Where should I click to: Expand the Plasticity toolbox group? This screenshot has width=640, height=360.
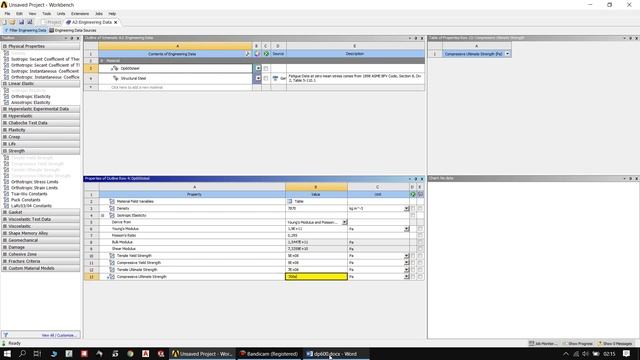click(5, 130)
